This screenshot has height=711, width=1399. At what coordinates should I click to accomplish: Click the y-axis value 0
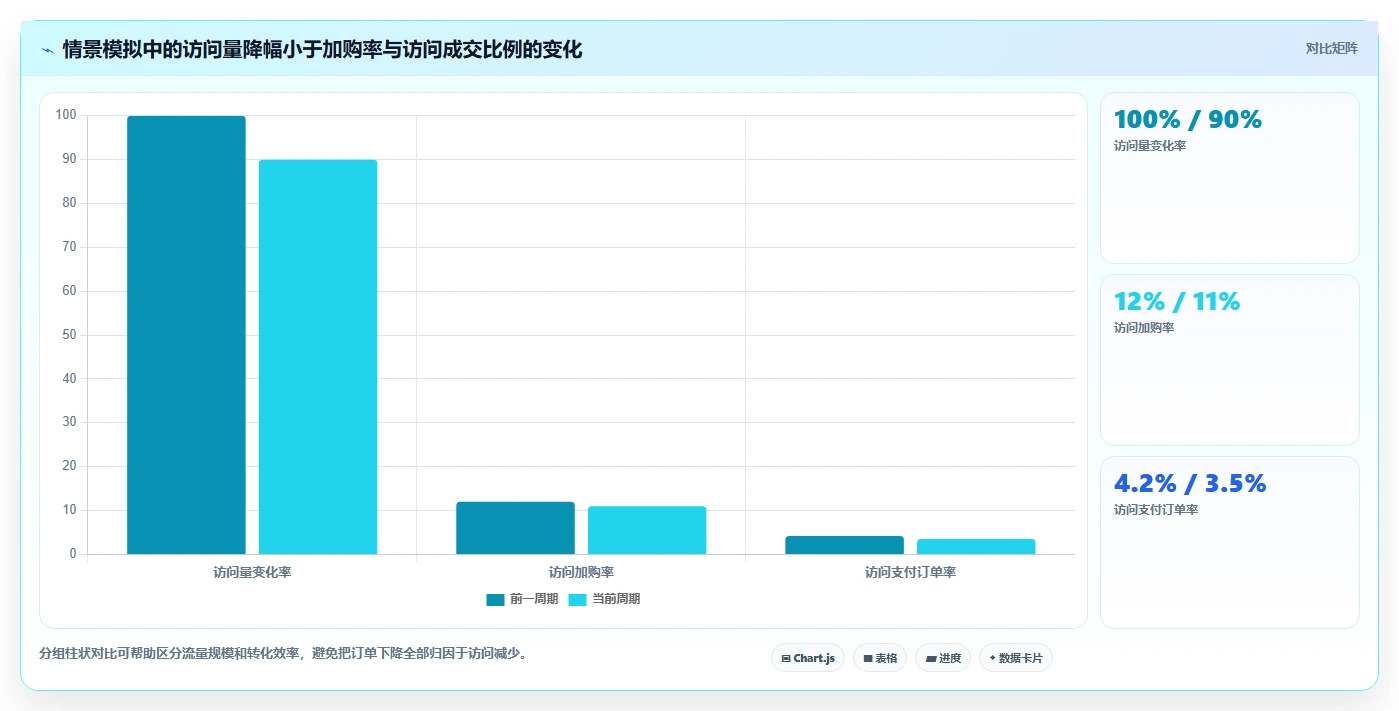pos(72,554)
